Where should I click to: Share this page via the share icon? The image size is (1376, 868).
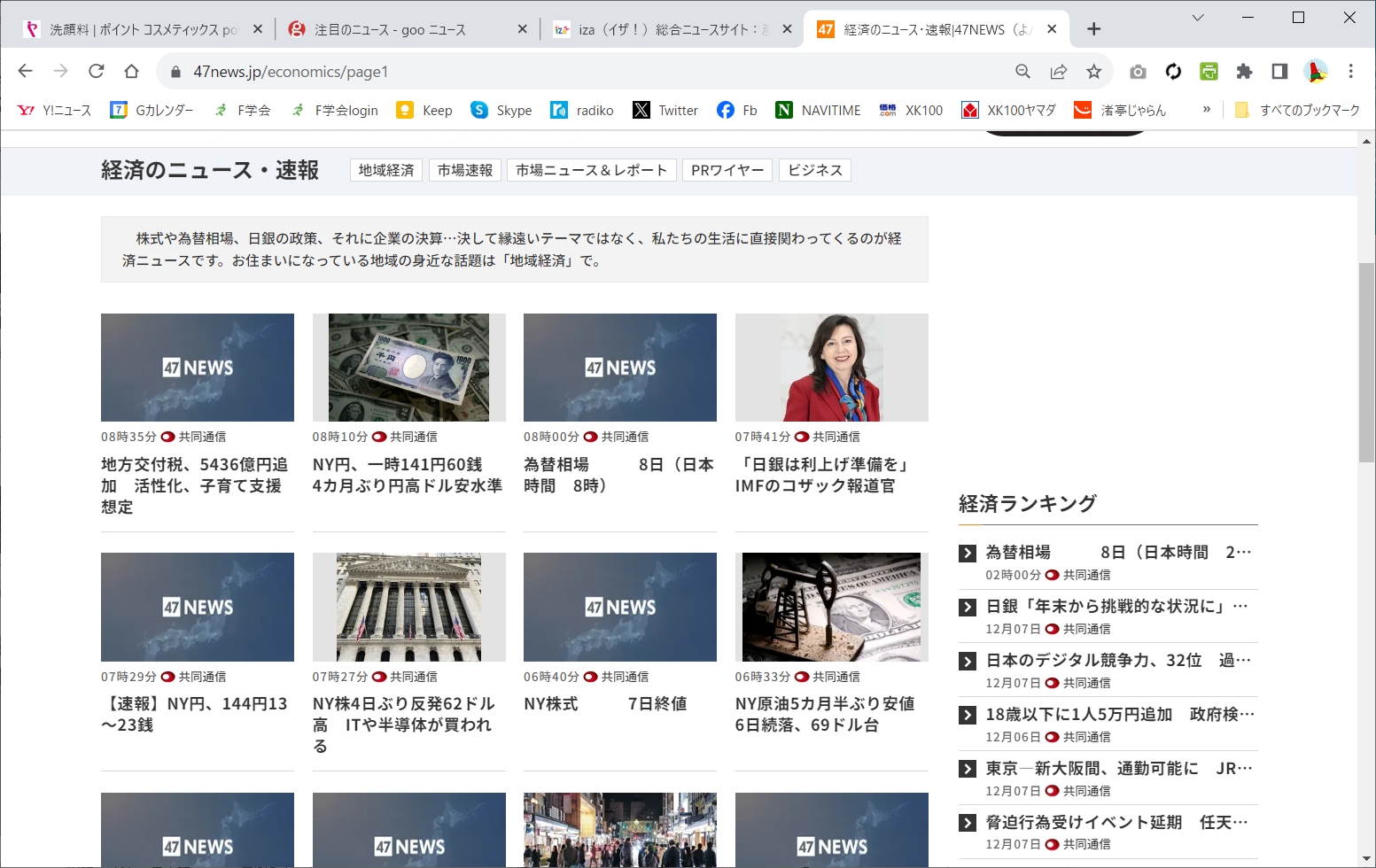[x=1059, y=72]
